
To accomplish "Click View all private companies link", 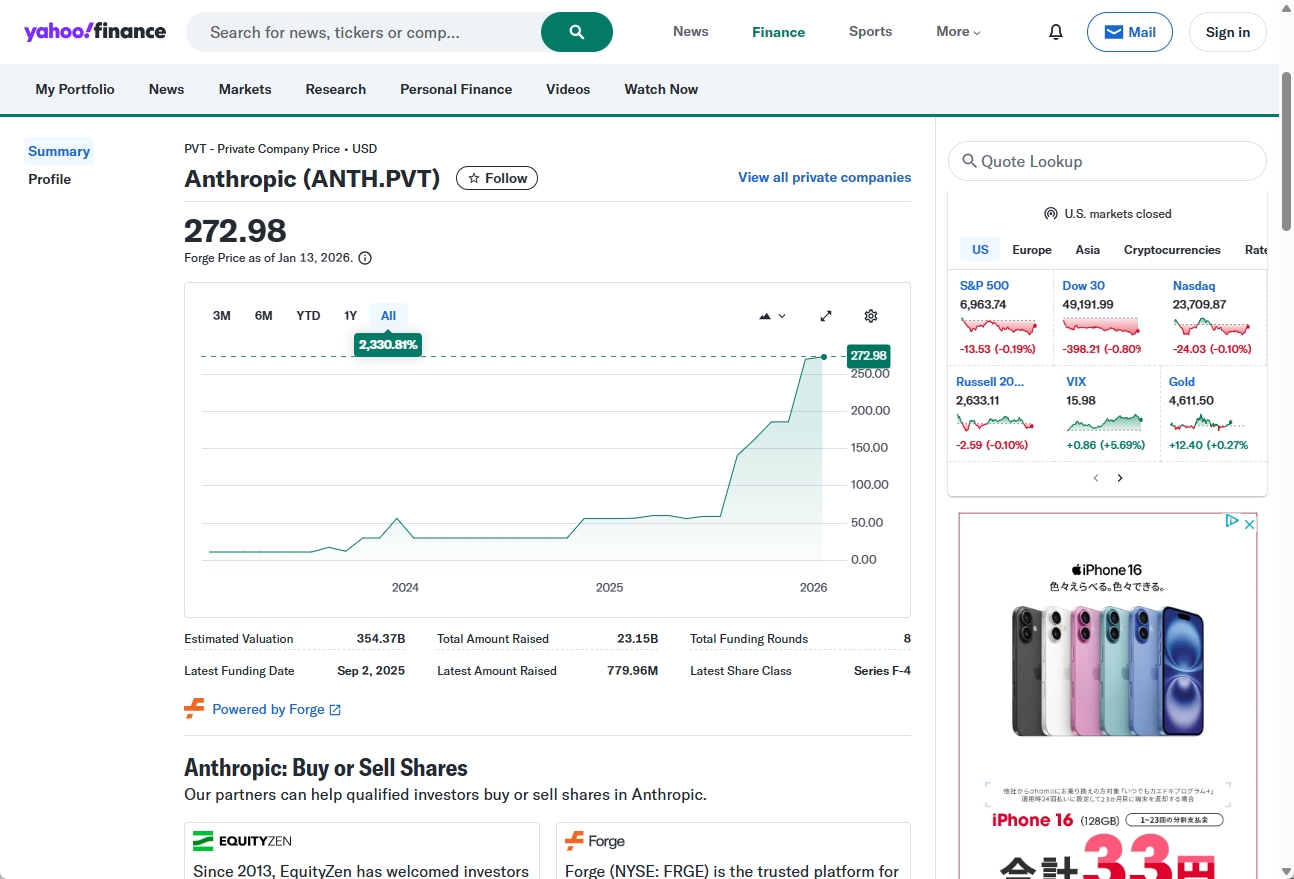I will point(825,177).
